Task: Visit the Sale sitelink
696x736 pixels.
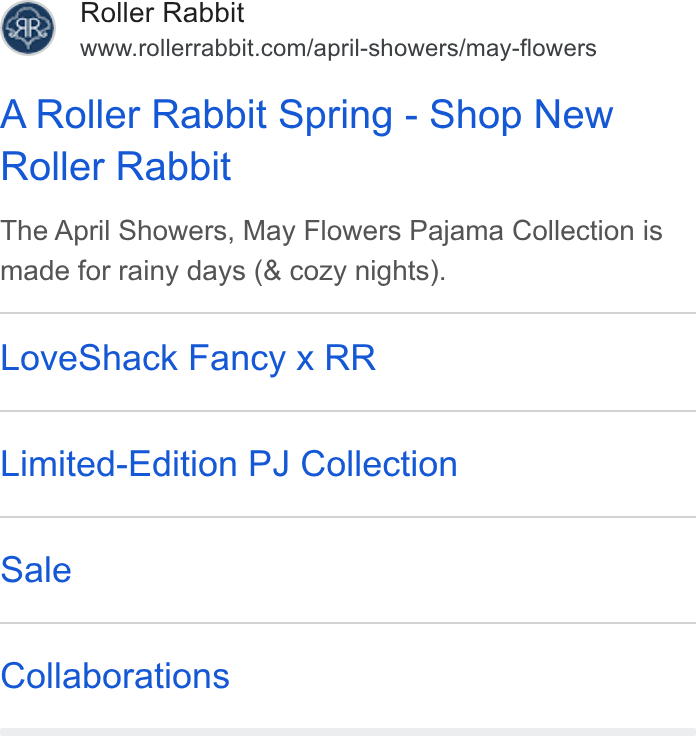Action: 36,570
